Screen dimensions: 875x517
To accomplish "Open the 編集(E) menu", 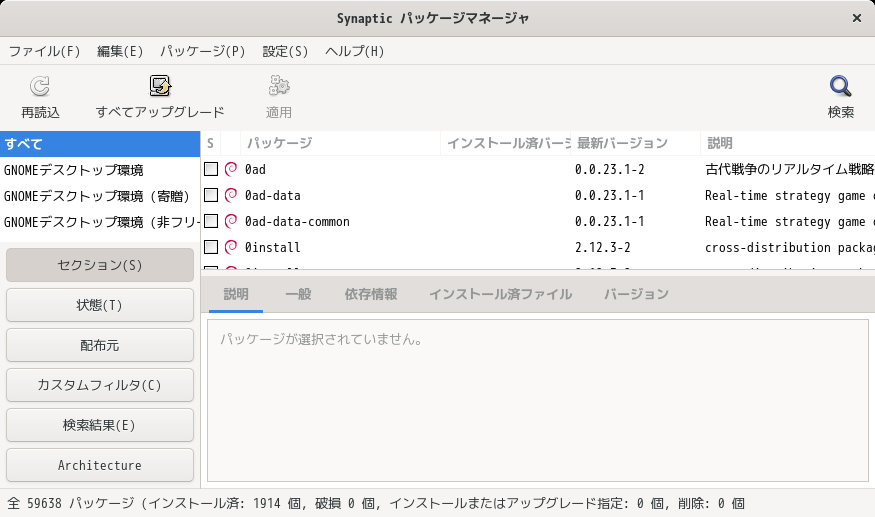I will (x=120, y=51).
